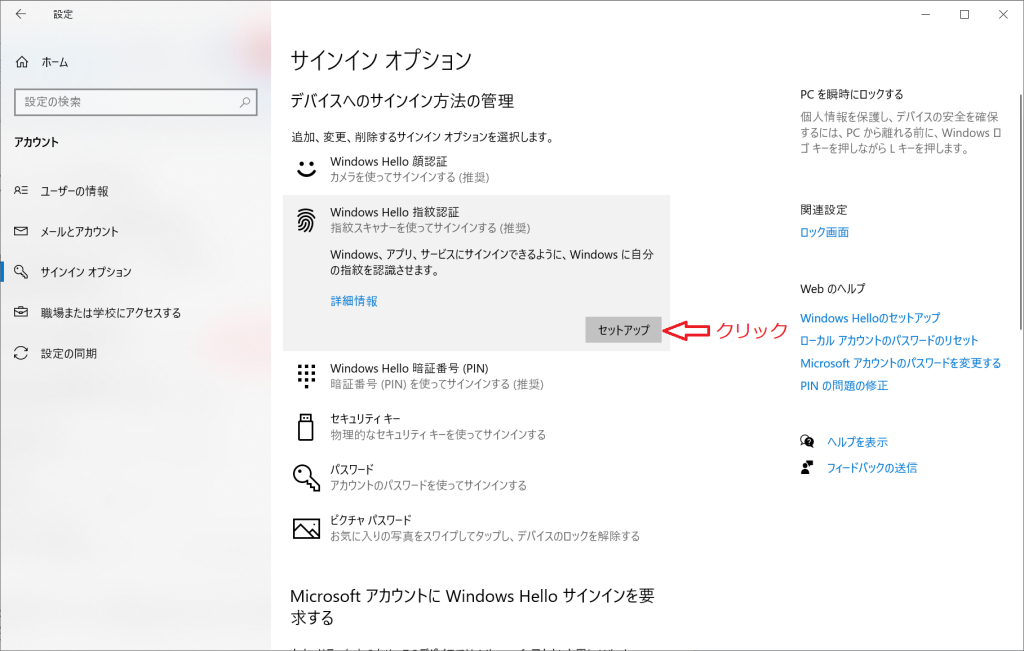Open Windows Helloのセットアップ help link
Screen dimensions: 1024x651
point(870,318)
